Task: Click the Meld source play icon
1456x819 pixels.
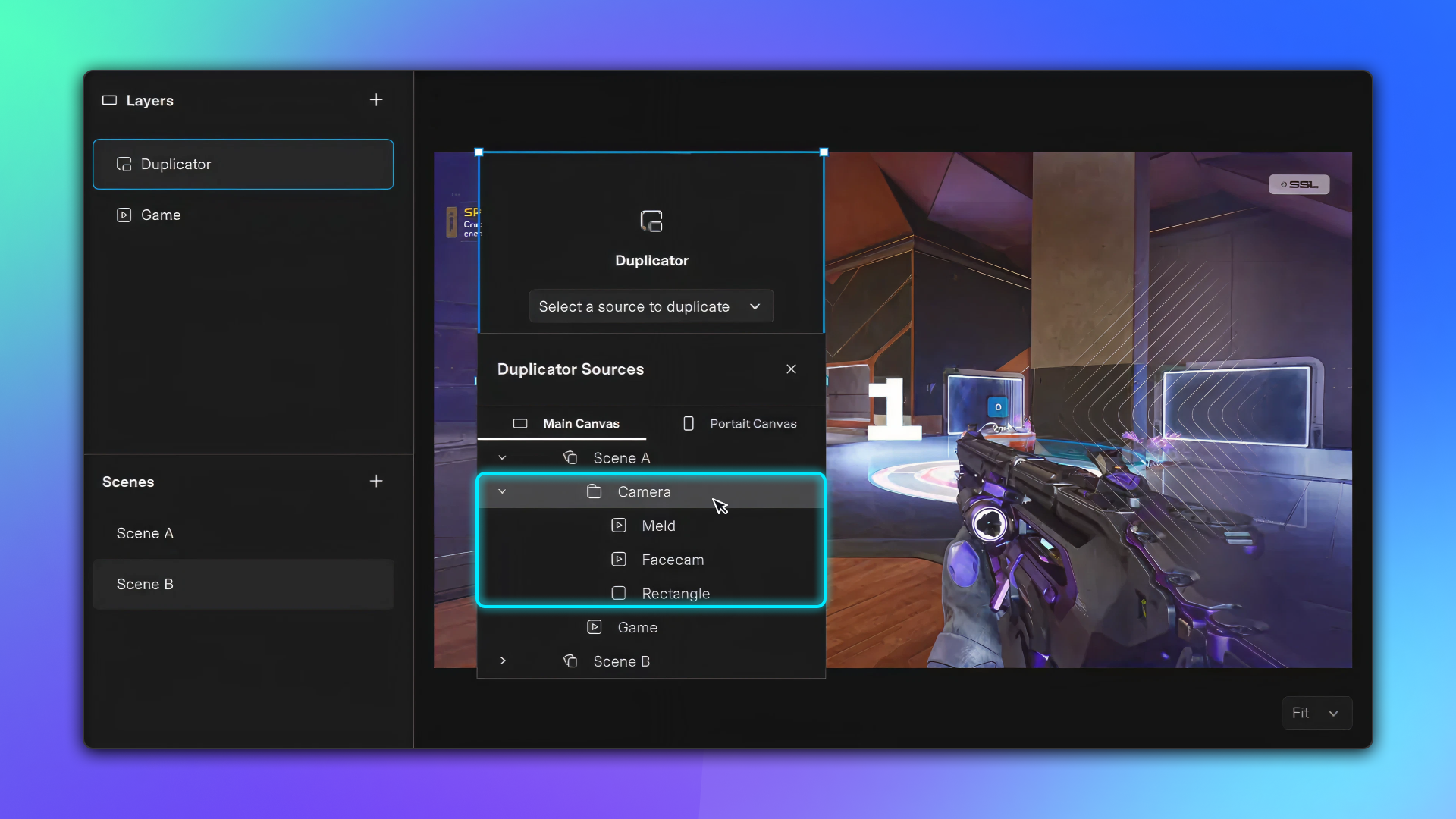Action: coord(619,526)
